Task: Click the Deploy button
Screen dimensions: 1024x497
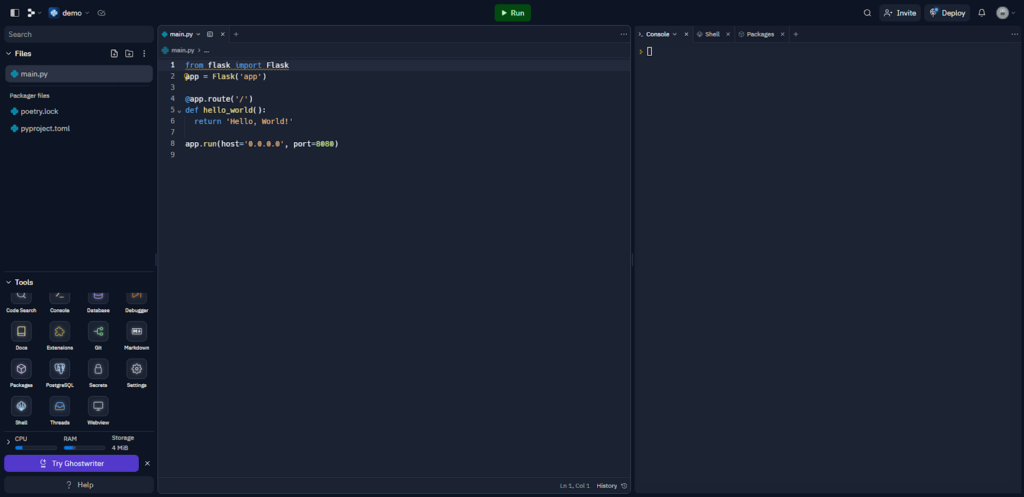Action: pos(947,13)
